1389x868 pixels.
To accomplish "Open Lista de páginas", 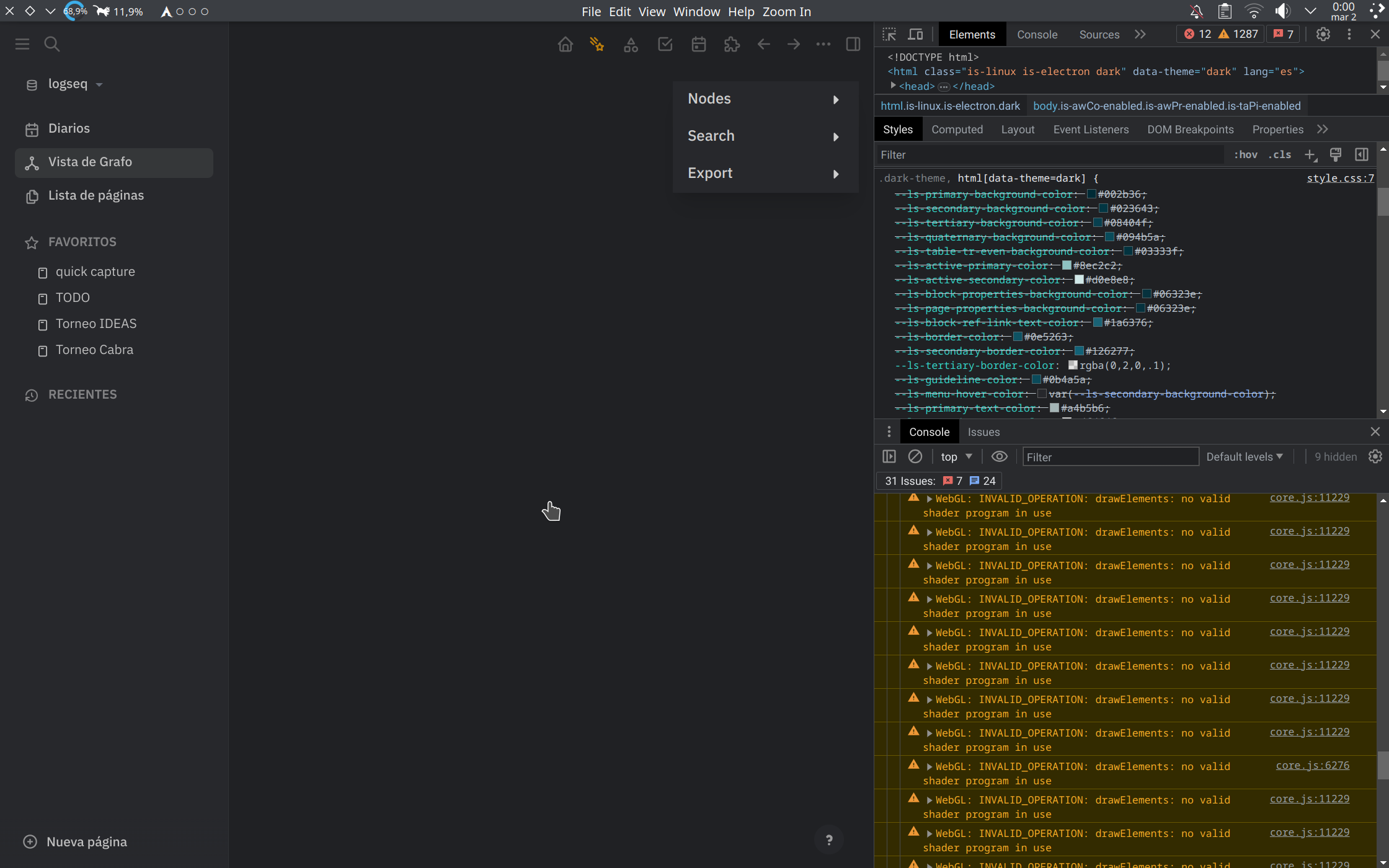I will point(114,195).
